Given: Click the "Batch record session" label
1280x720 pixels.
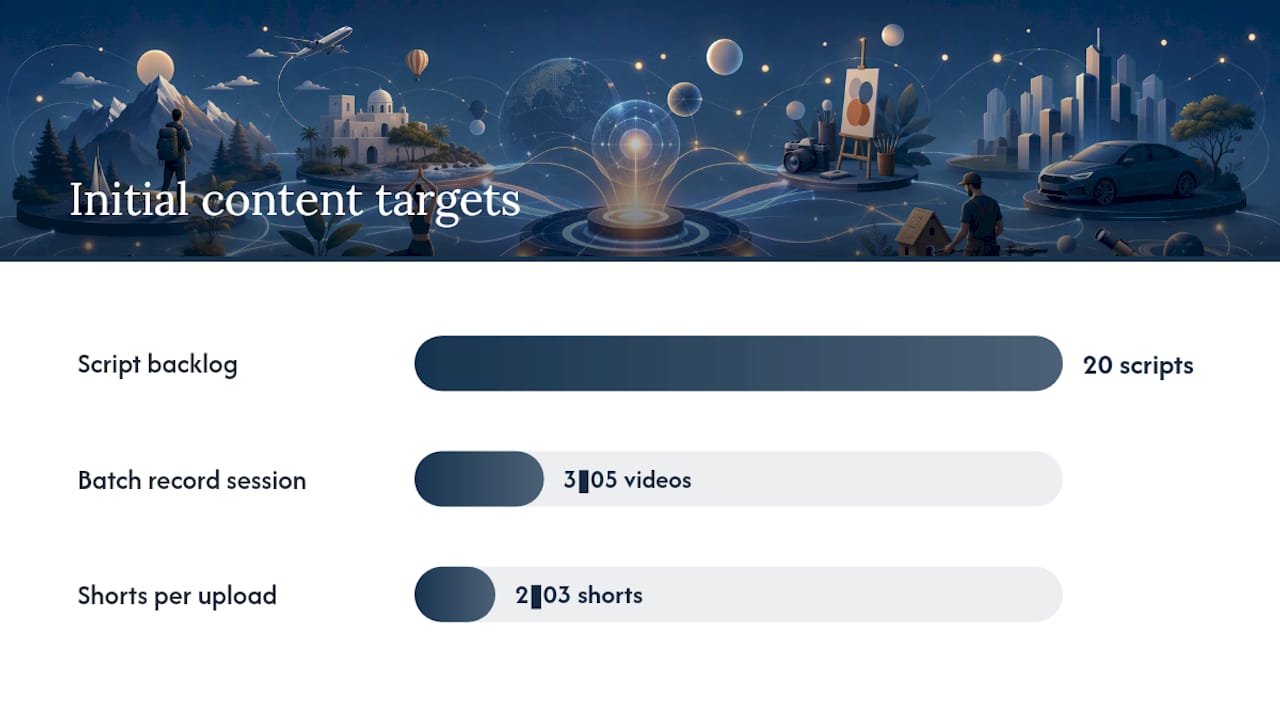Looking at the screenshot, I should click(x=192, y=480).
